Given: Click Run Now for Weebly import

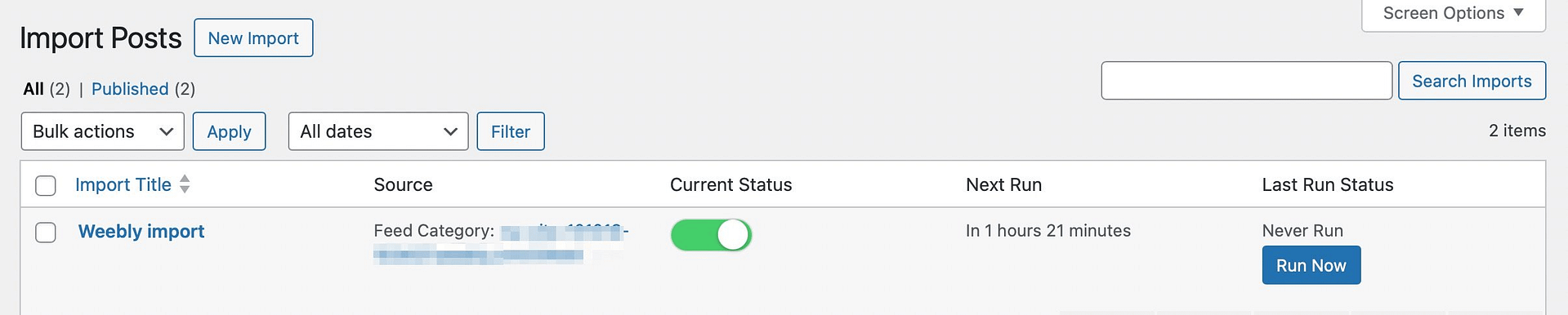Looking at the screenshot, I should pos(1311,265).
